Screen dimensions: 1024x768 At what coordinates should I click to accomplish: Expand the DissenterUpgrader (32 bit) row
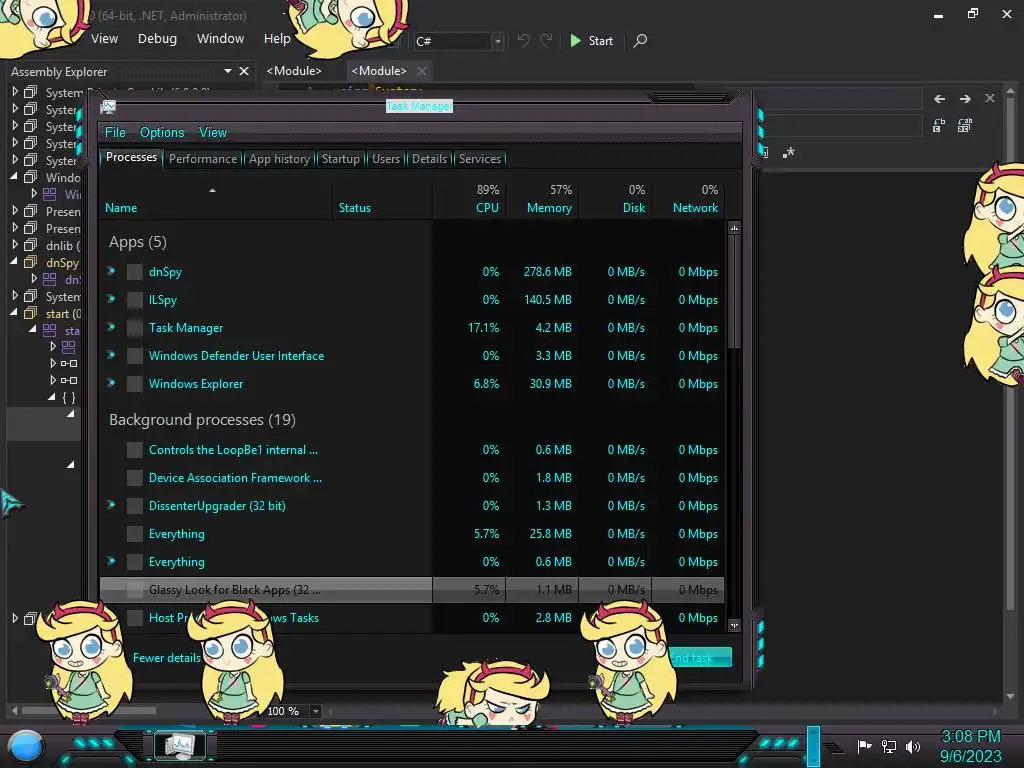pyautogui.click(x=111, y=505)
